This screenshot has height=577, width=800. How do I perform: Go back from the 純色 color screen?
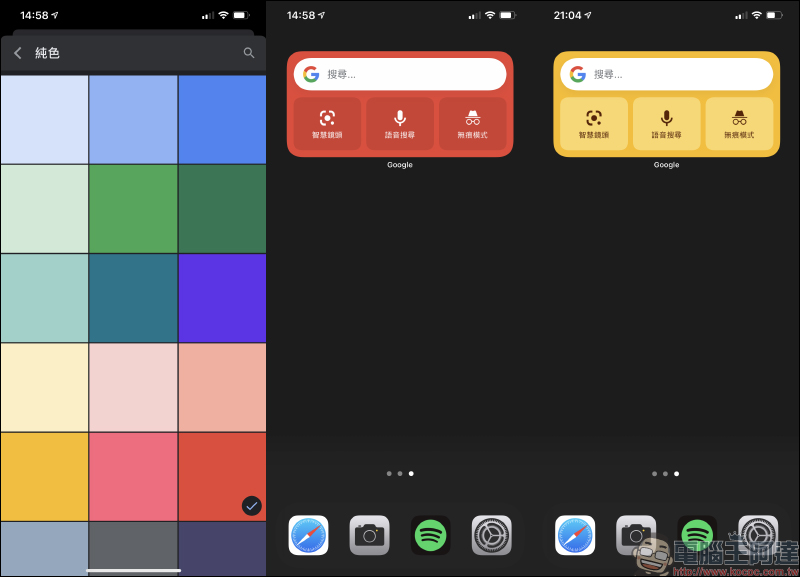tap(18, 53)
